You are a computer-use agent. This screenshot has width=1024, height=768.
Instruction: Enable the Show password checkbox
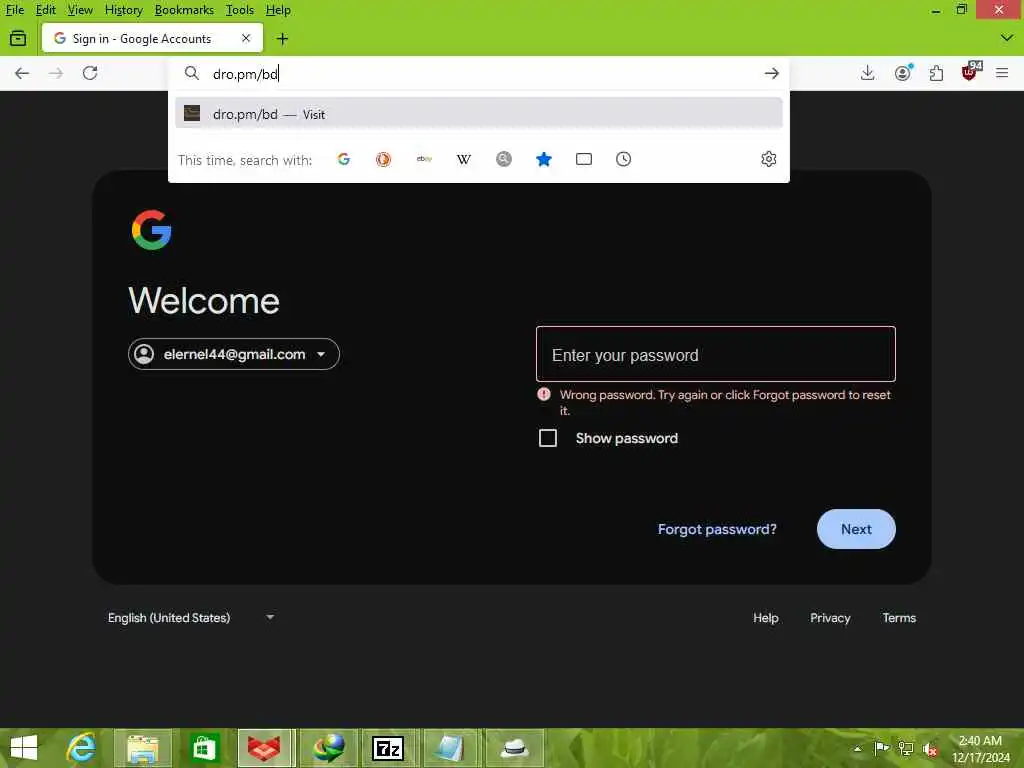click(x=548, y=438)
